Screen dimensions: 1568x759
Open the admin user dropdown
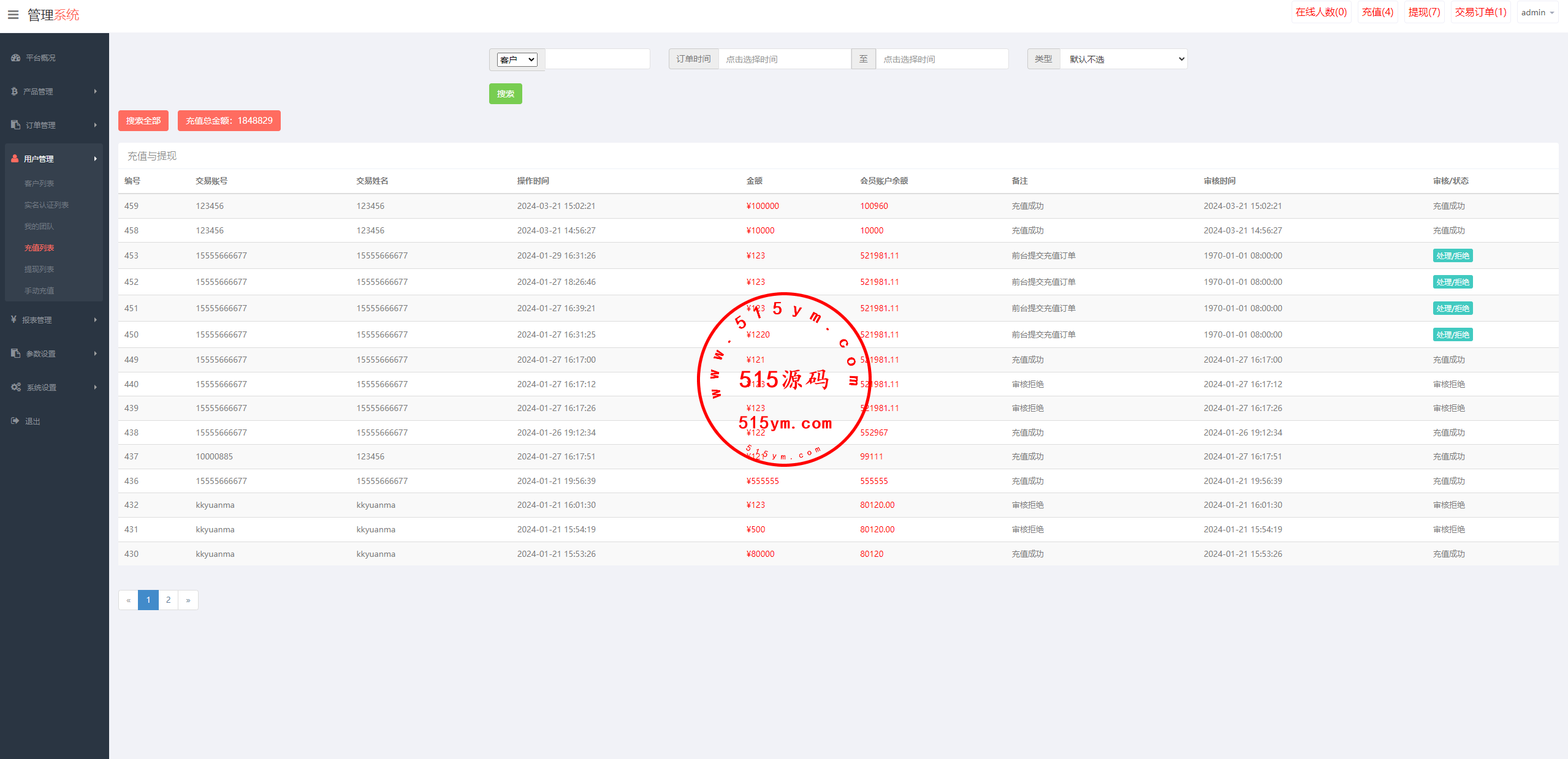point(1537,13)
